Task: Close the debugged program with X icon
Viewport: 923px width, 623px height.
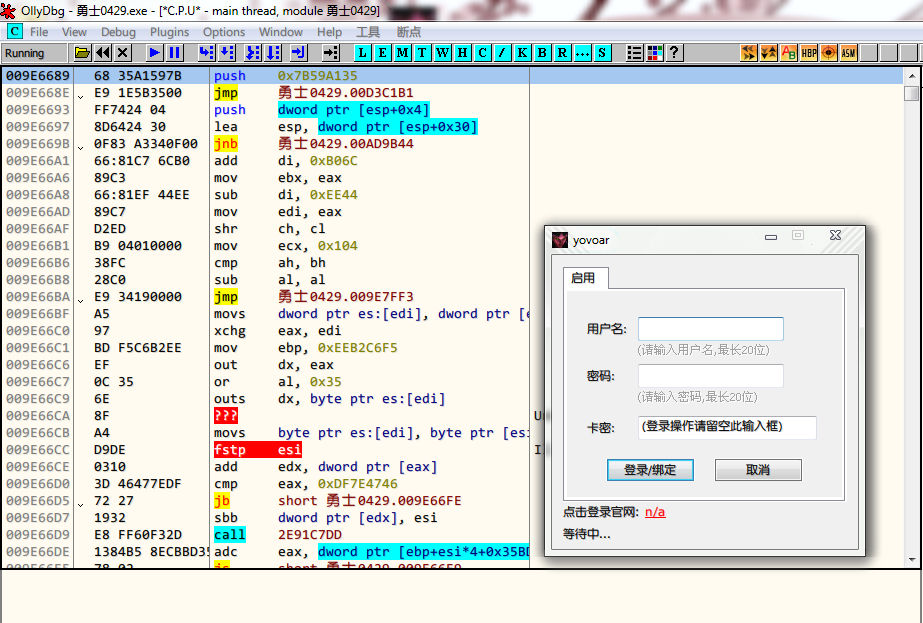Action: point(122,53)
